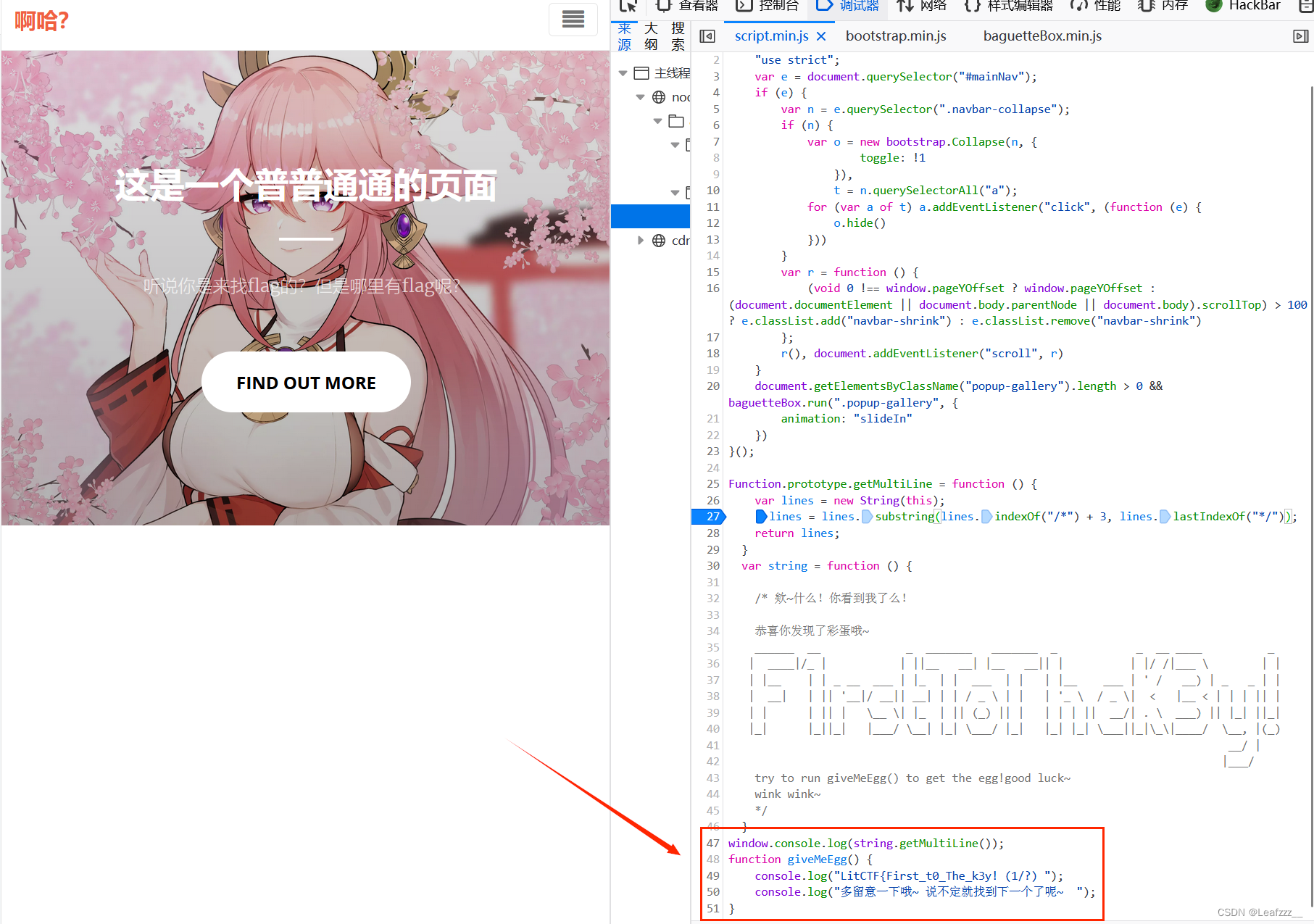Screen dimensions: 1314x924
Task: Toggle a breakpoint on line 26
Action: [713, 501]
